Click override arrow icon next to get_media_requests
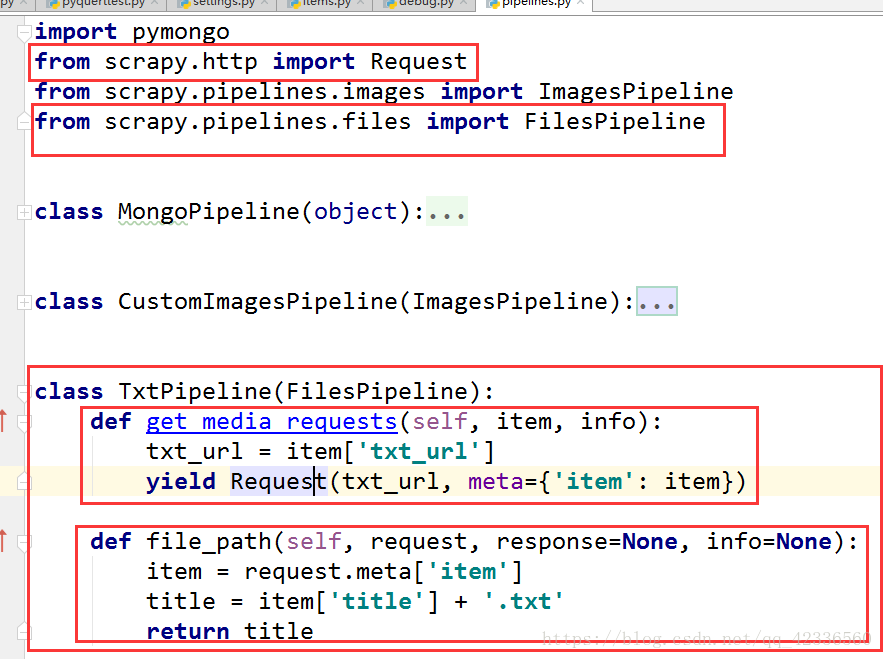The image size is (883, 659). click(3, 421)
